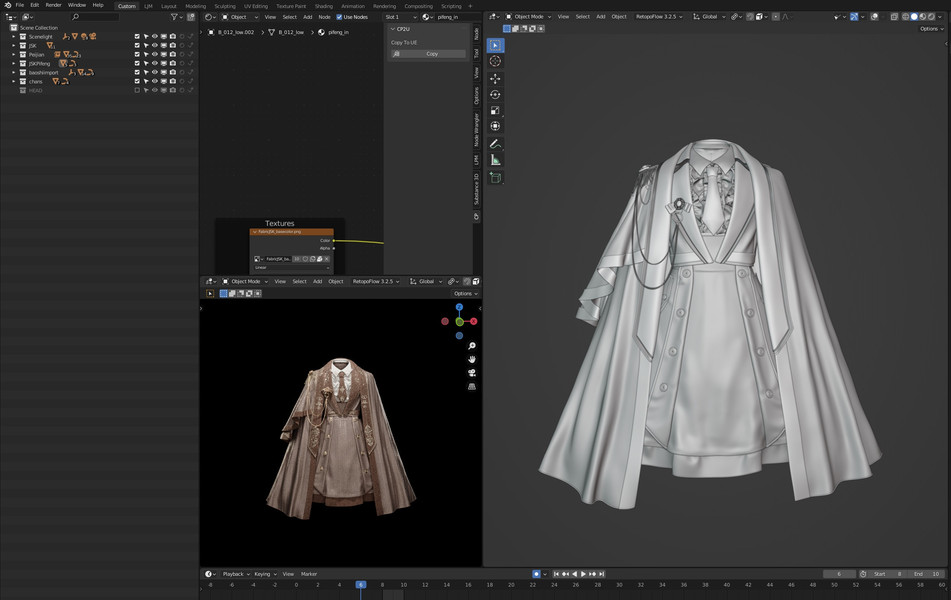Expand the JSK collection tree item
951x600 pixels.
pos(14,45)
